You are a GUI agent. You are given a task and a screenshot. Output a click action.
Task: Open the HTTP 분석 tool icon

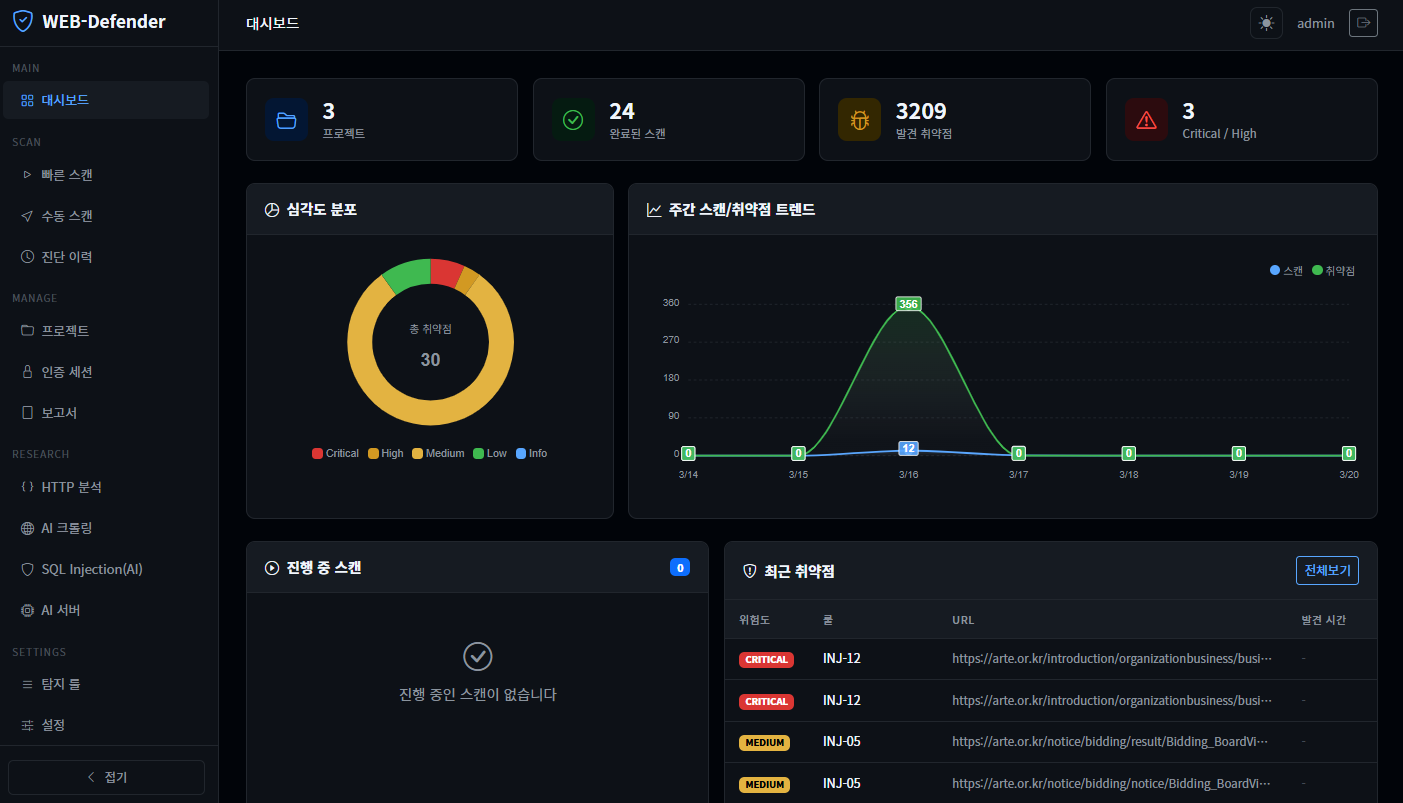28,487
